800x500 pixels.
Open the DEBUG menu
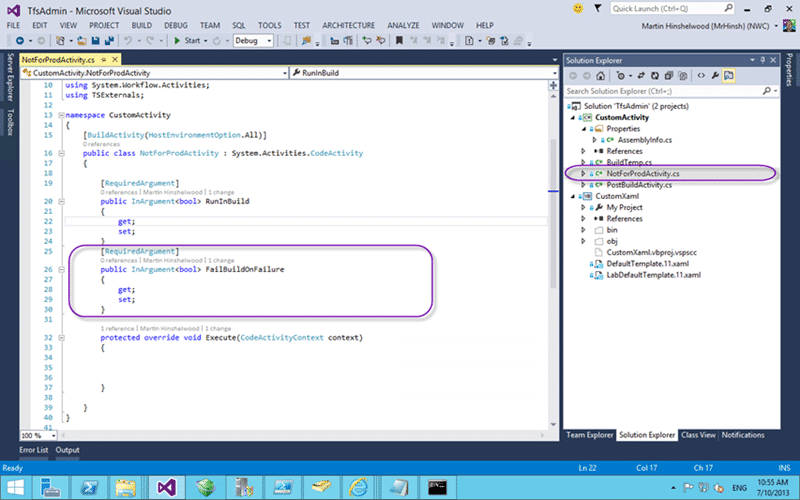click(176, 25)
